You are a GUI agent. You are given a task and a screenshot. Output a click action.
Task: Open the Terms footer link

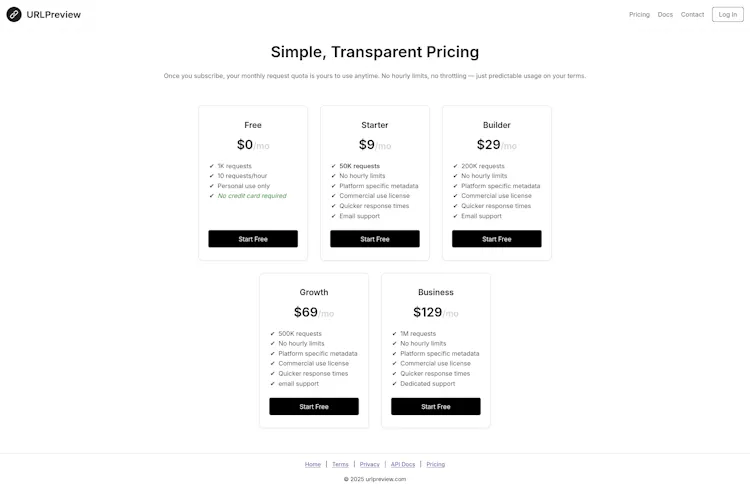point(340,464)
